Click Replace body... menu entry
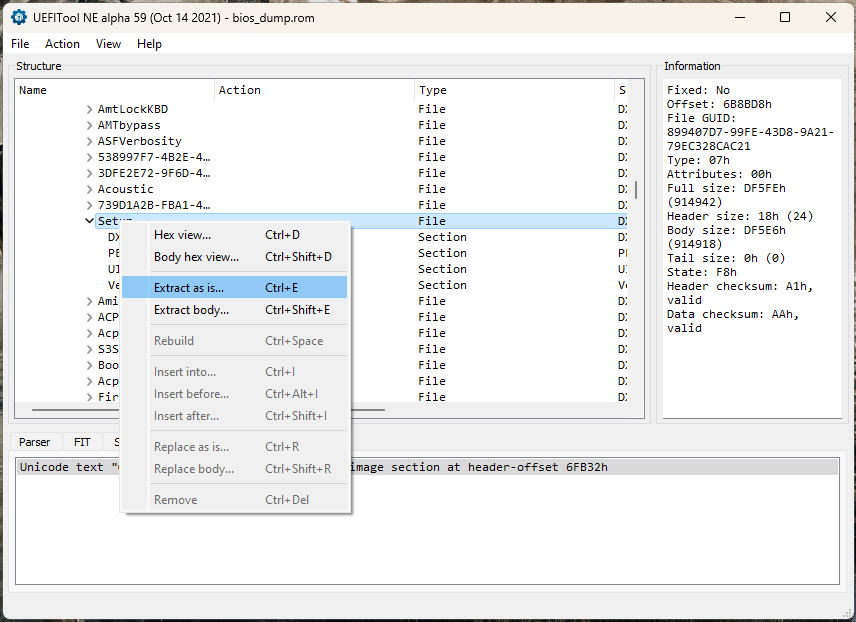Viewport: 856px width, 622px height. [x=235, y=469]
